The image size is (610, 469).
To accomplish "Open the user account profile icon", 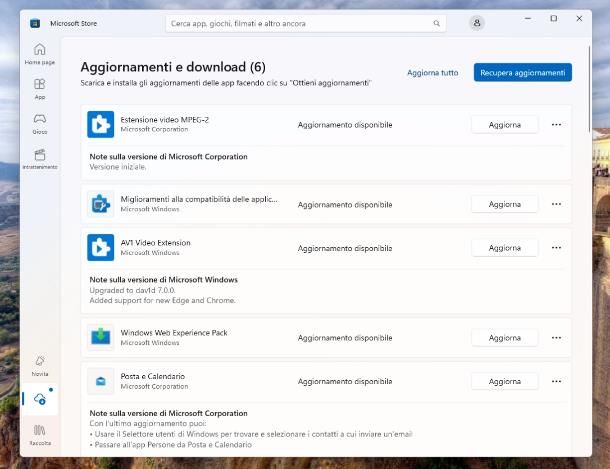I will 477,23.
